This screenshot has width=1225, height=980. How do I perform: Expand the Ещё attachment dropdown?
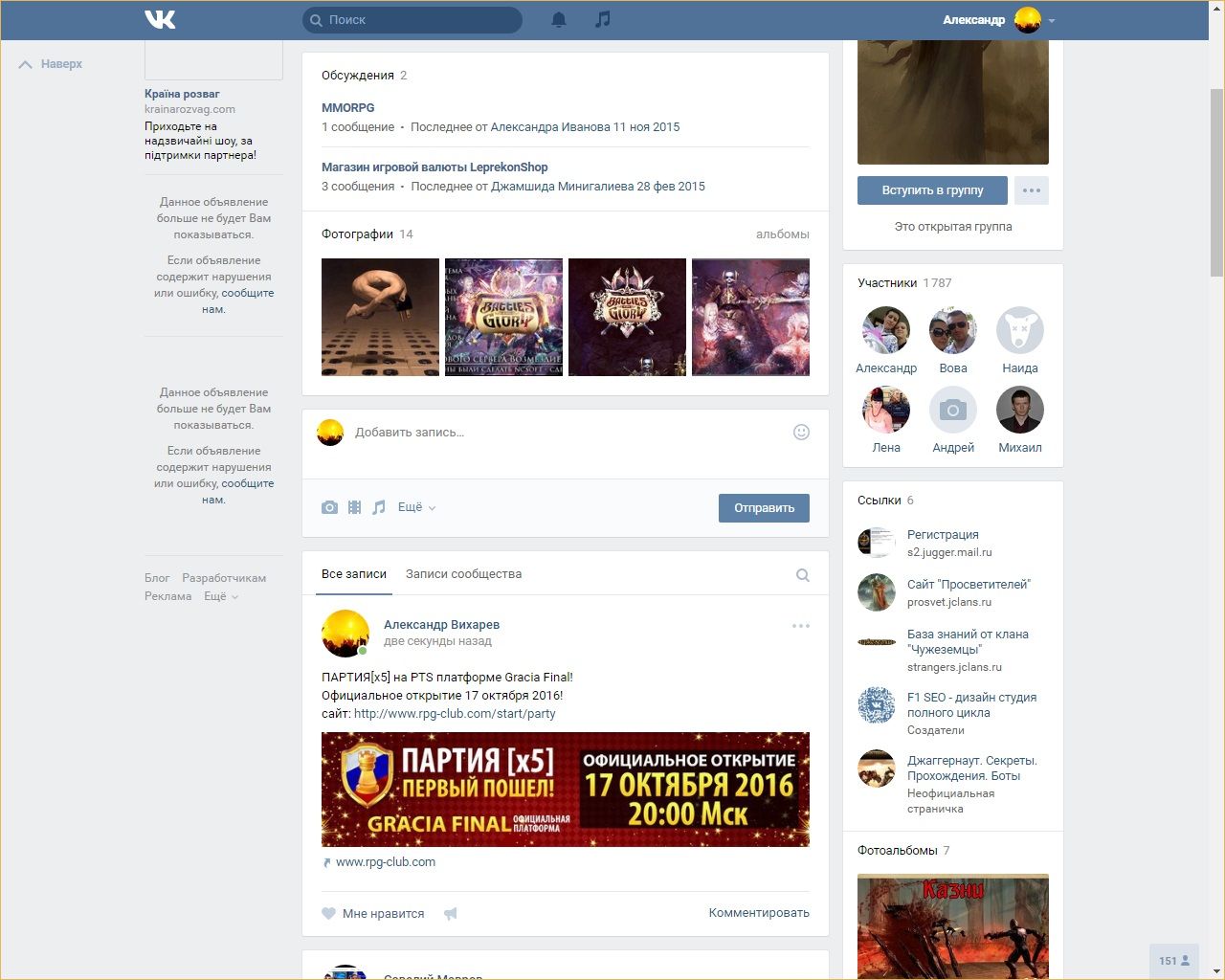416,507
